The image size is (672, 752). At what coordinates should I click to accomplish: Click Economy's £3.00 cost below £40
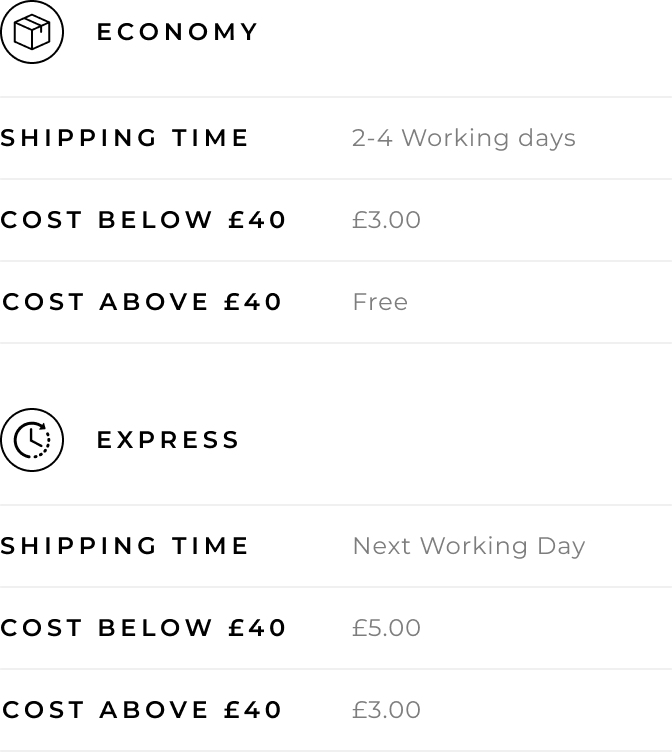(387, 220)
